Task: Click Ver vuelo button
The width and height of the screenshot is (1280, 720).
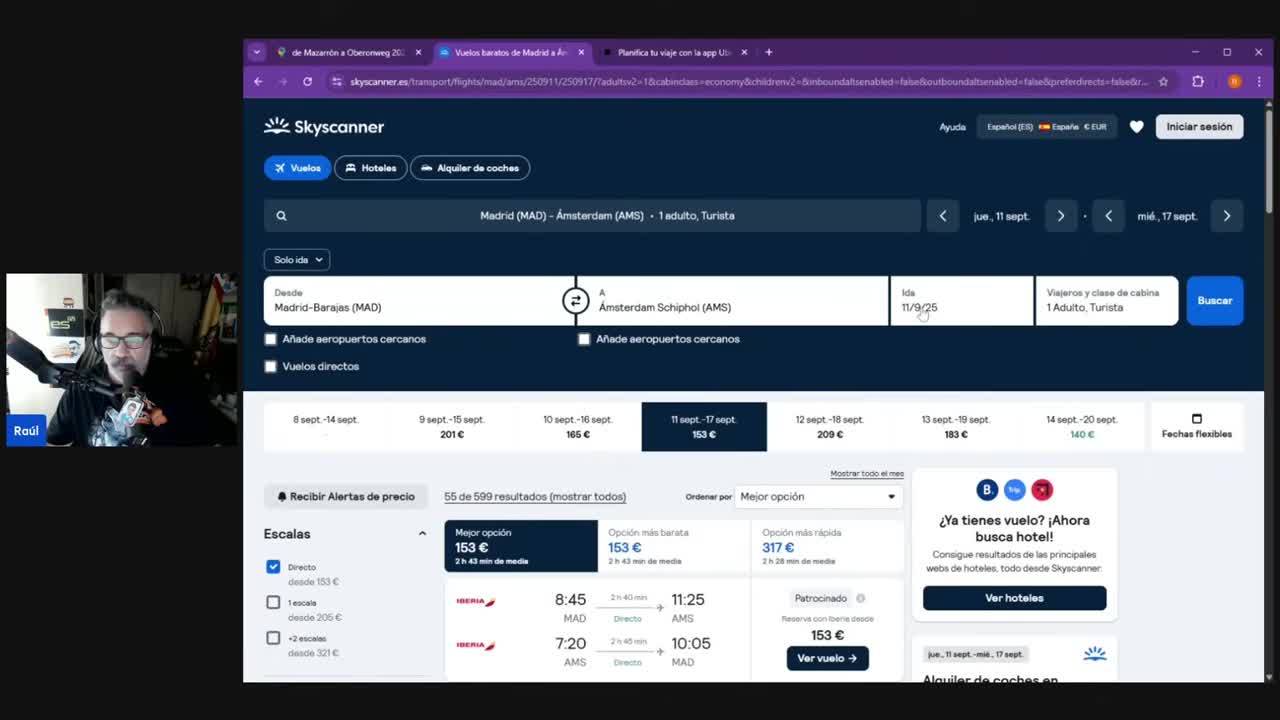Action: point(827,658)
